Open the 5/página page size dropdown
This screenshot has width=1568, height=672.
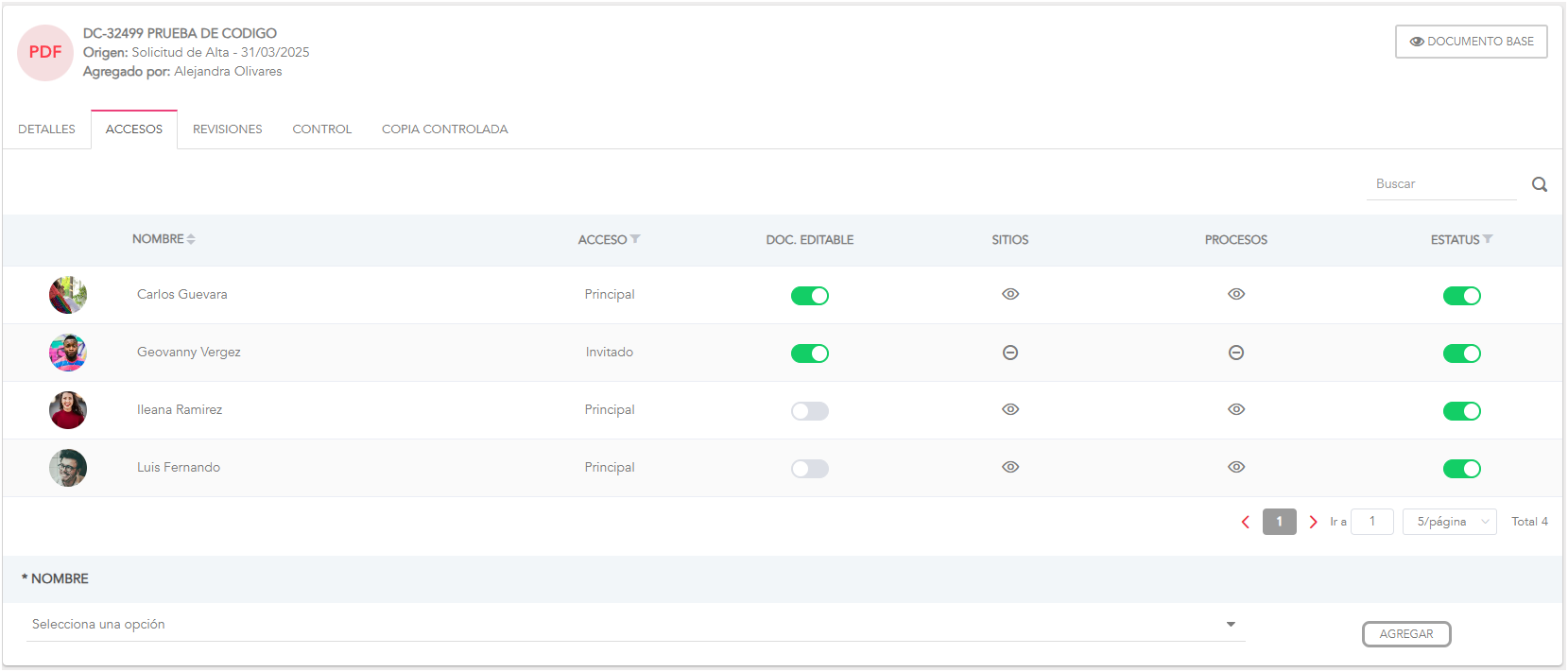pos(1449,522)
